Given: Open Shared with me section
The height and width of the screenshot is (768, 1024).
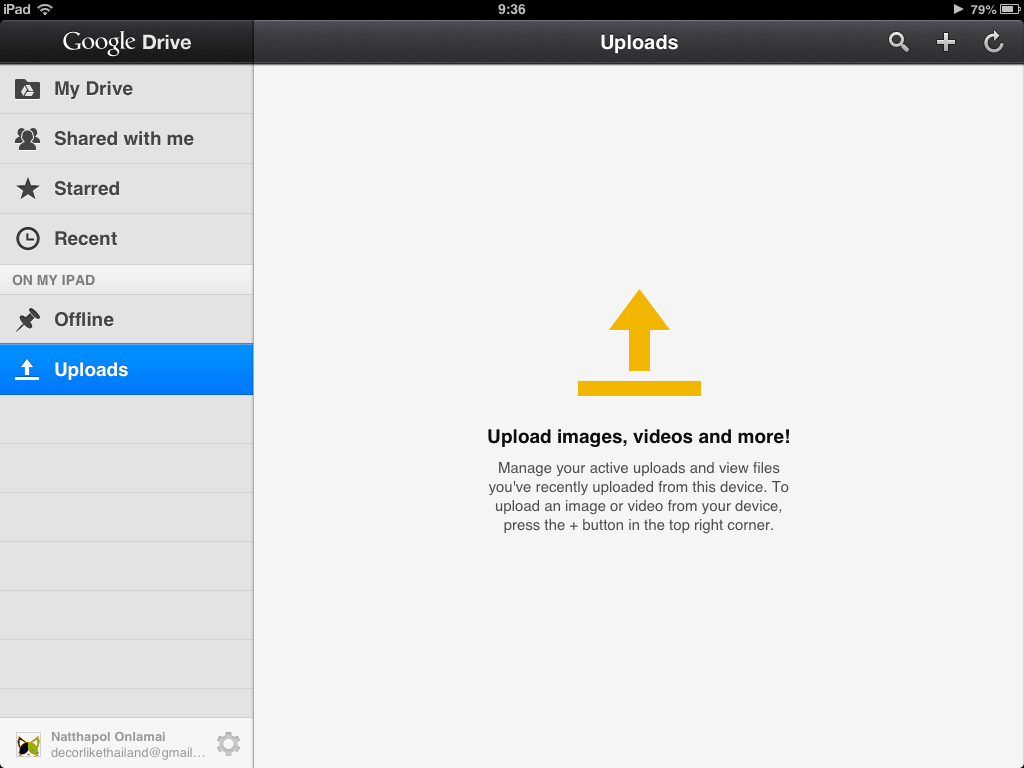Looking at the screenshot, I should coord(127,138).
